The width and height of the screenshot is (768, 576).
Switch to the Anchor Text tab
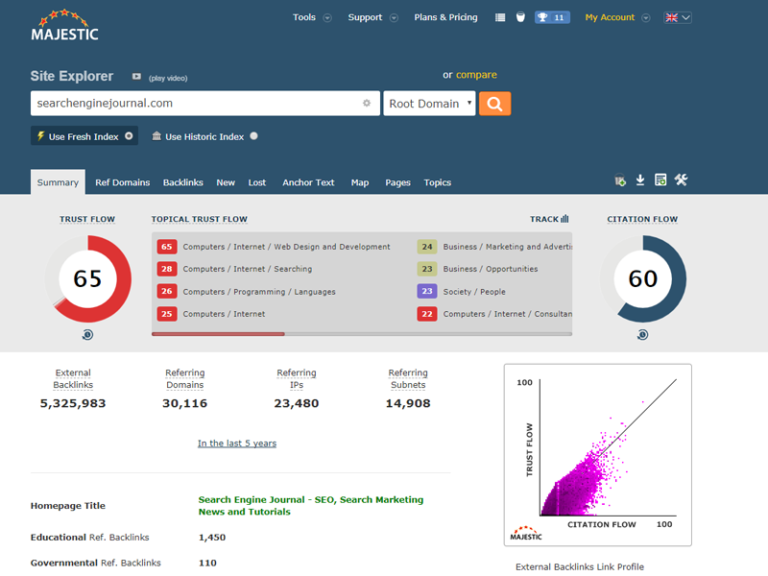point(308,182)
